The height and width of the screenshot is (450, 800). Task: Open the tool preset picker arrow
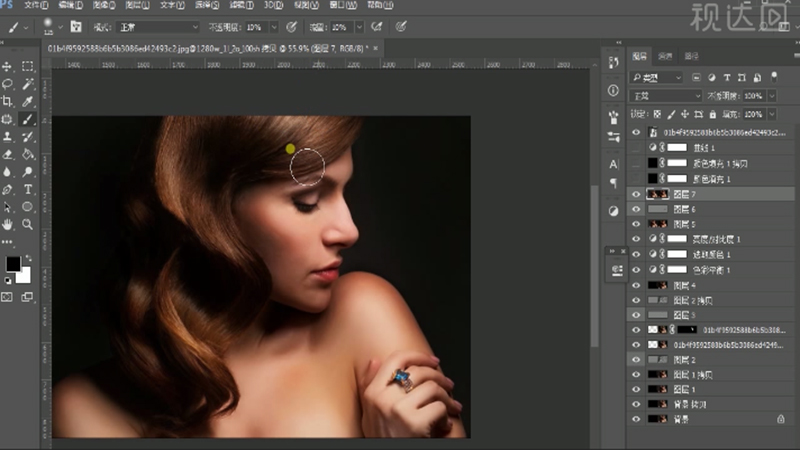pyautogui.click(x=26, y=27)
